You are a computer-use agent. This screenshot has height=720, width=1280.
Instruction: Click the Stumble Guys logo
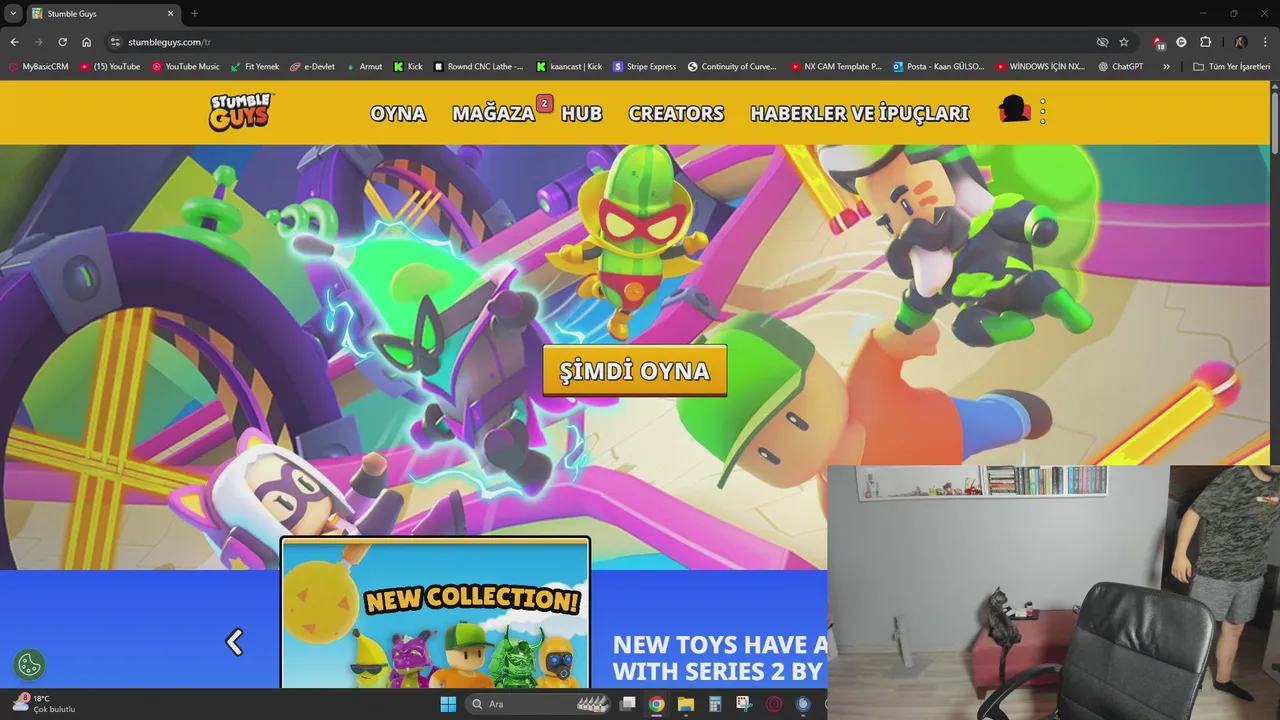click(241, 112)
